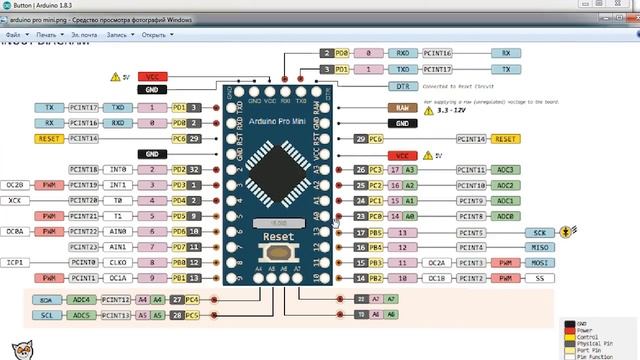Click the INT1 label
The width and height of the screenshot is (640, 360).
(x=118, y=185)
